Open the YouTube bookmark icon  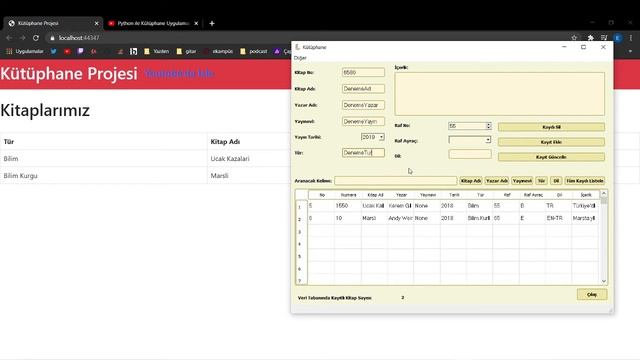pyautogui.click(x=67, y=51)
